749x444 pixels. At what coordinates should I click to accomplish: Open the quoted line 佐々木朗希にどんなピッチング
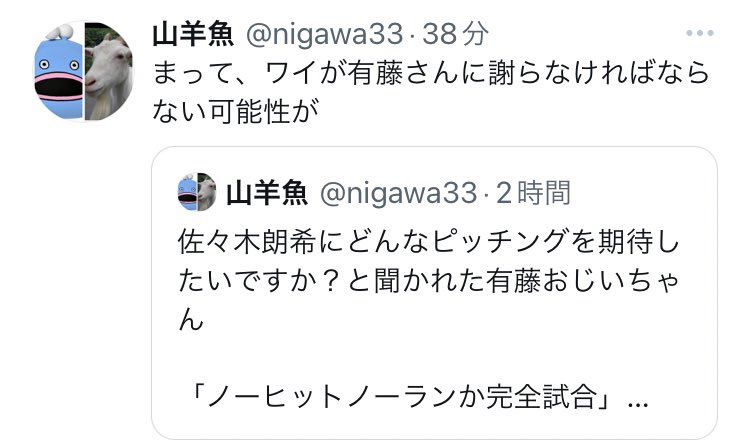pyautogui.click(x=428, y=241)
